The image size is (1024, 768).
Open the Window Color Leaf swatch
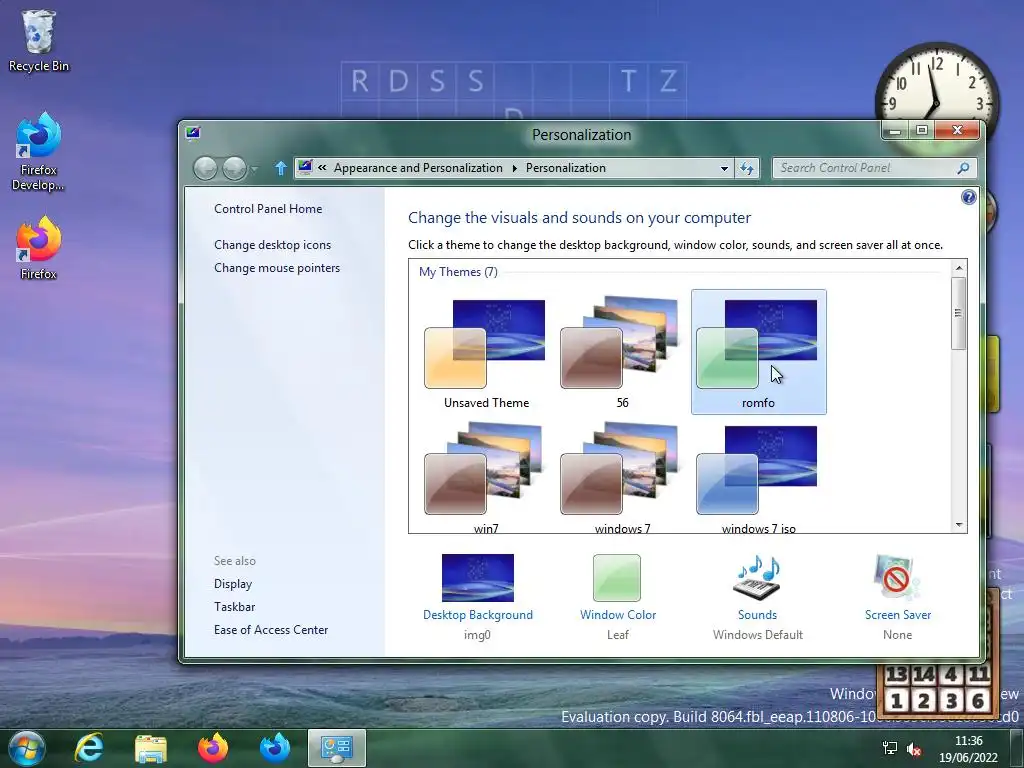(617, 577)
